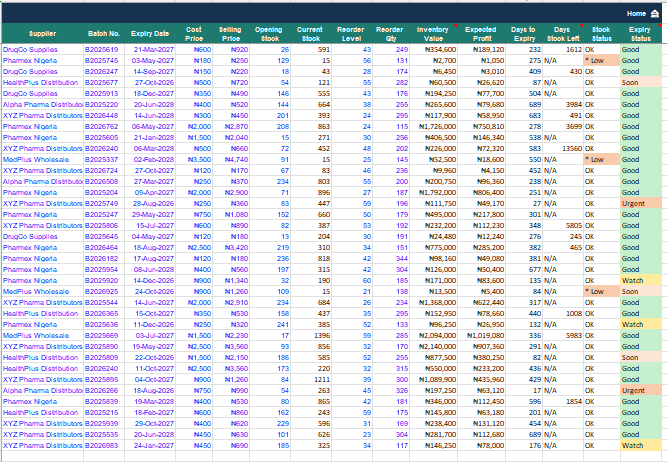Image resolution: width=667 pixels, height=462 pixels.
Task: Select Soon expiry status in row B2025809
Action: (640, 358)
